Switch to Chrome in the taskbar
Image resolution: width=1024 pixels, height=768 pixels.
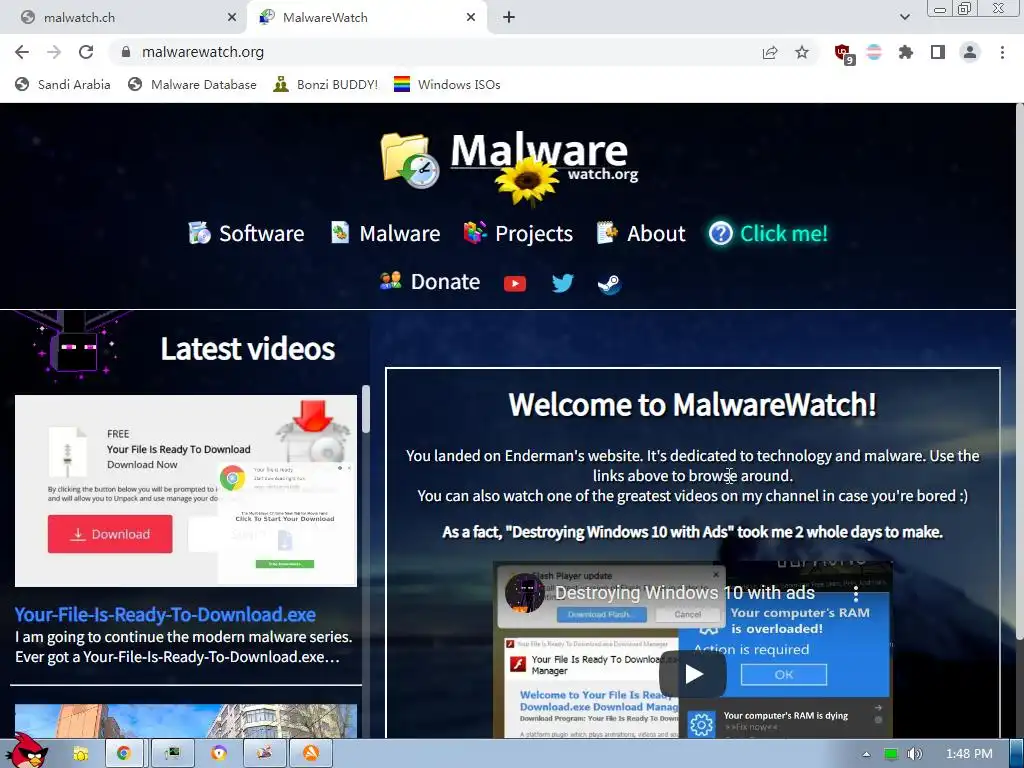coord(123,754)
